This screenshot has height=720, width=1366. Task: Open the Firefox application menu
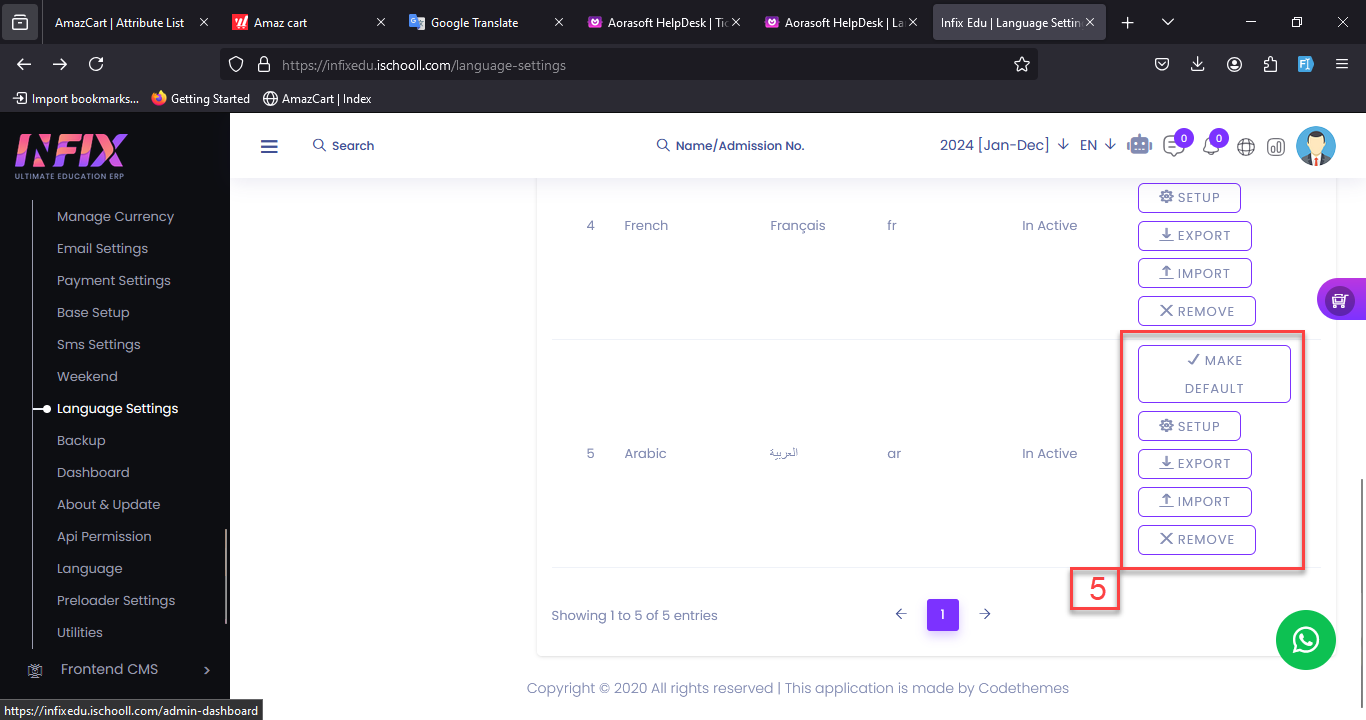(1342, 64)
